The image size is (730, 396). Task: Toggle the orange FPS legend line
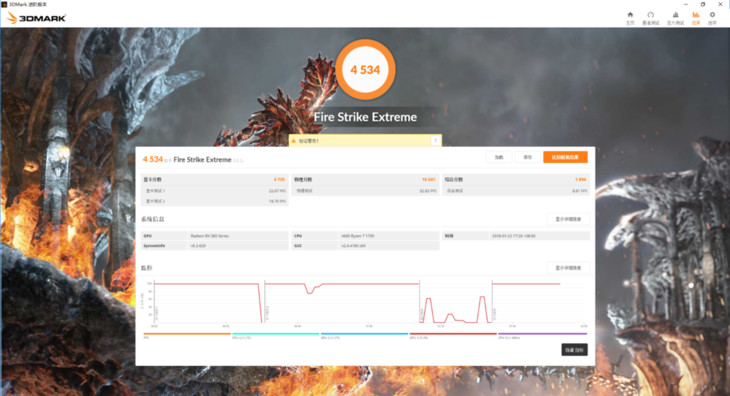[187, 334]
